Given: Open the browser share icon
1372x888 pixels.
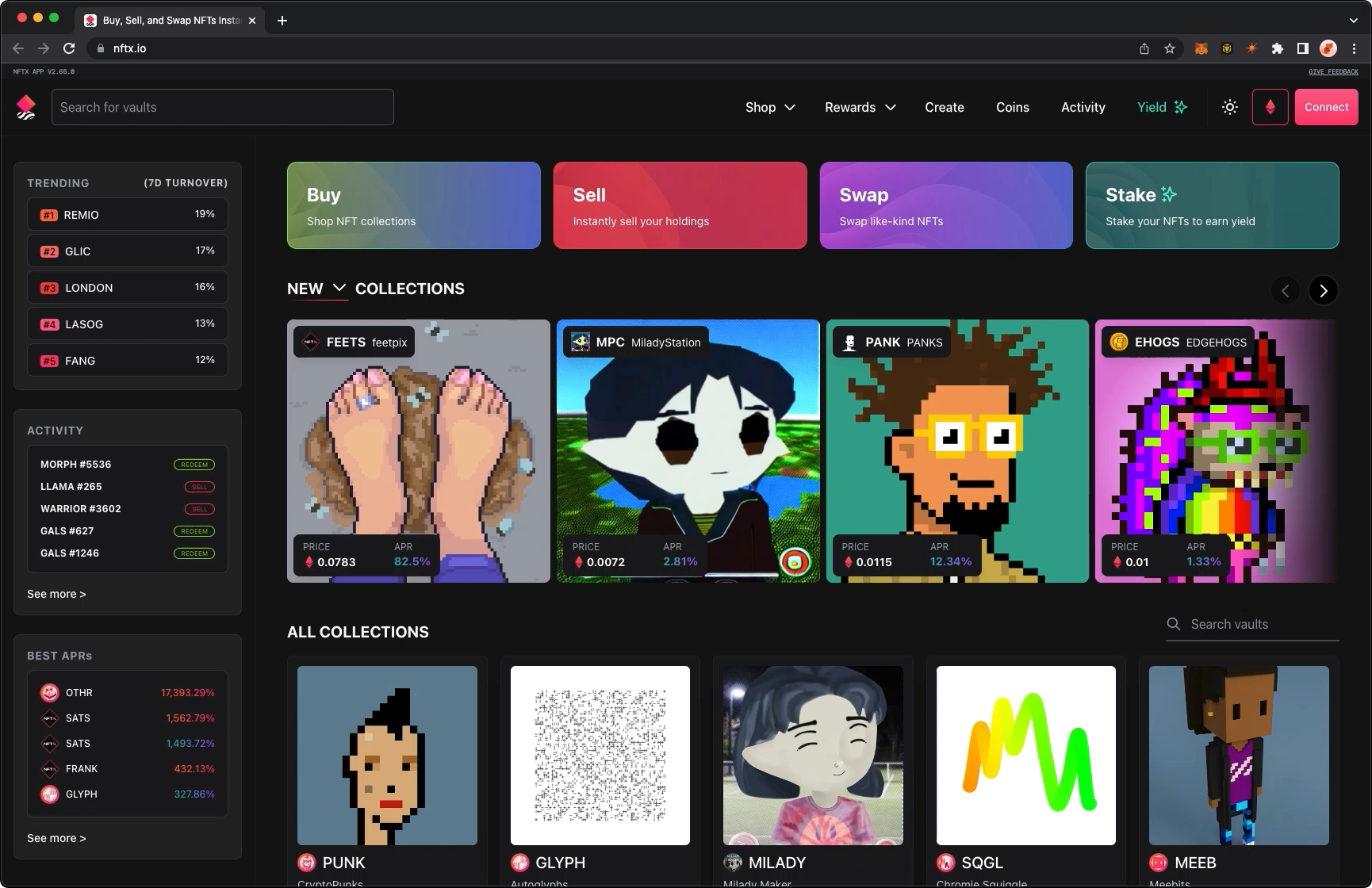Looking at the screenshot, I should (x=1144, y=48).
